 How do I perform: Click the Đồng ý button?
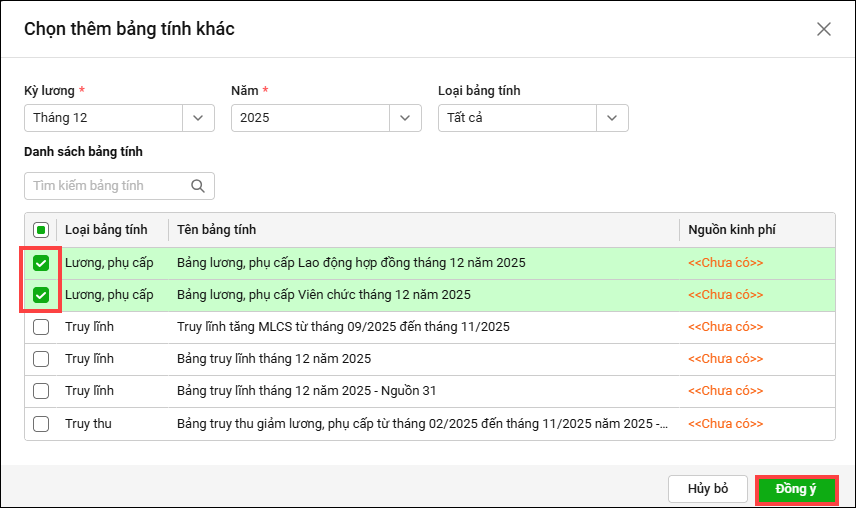[x=796, y=489]
